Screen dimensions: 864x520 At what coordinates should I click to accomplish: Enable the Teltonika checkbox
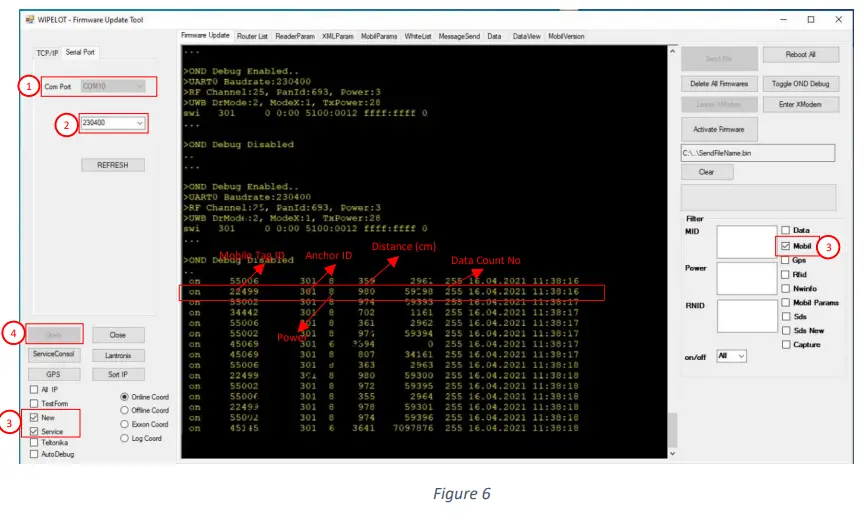[x=34, y=443]
